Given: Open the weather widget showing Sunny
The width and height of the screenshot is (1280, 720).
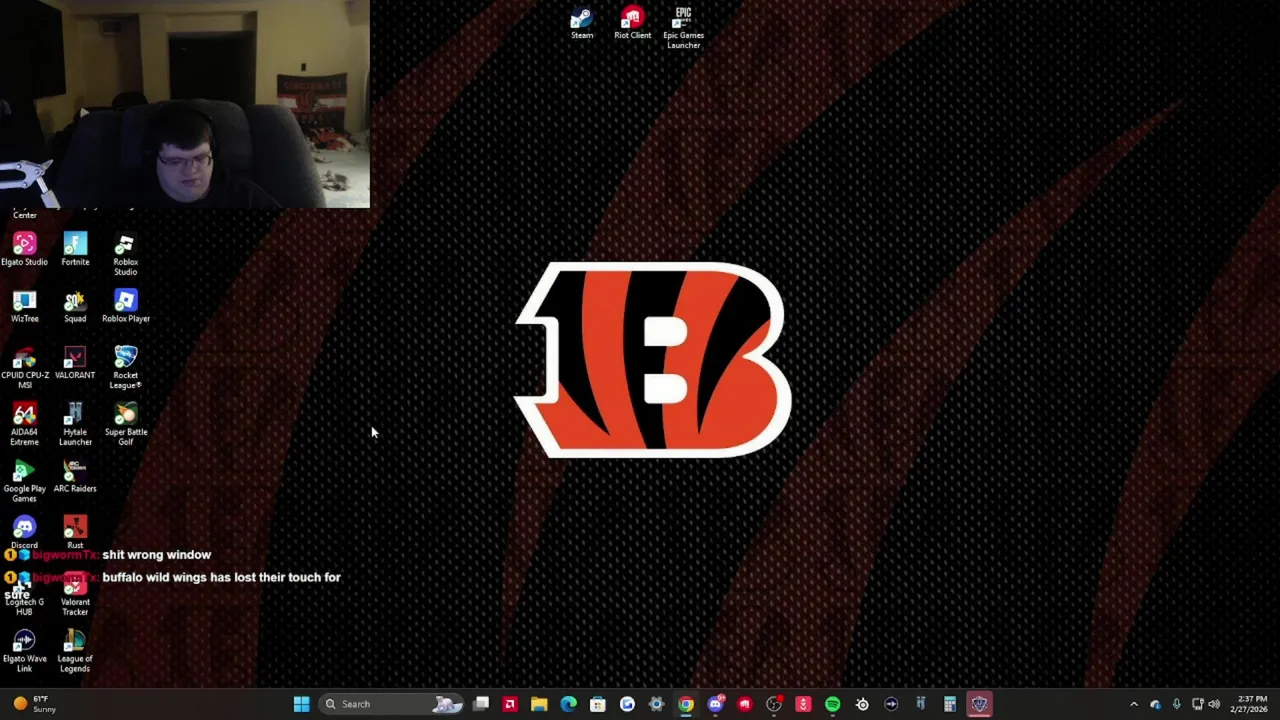Looking at the screenshot, I should point(34,704).
